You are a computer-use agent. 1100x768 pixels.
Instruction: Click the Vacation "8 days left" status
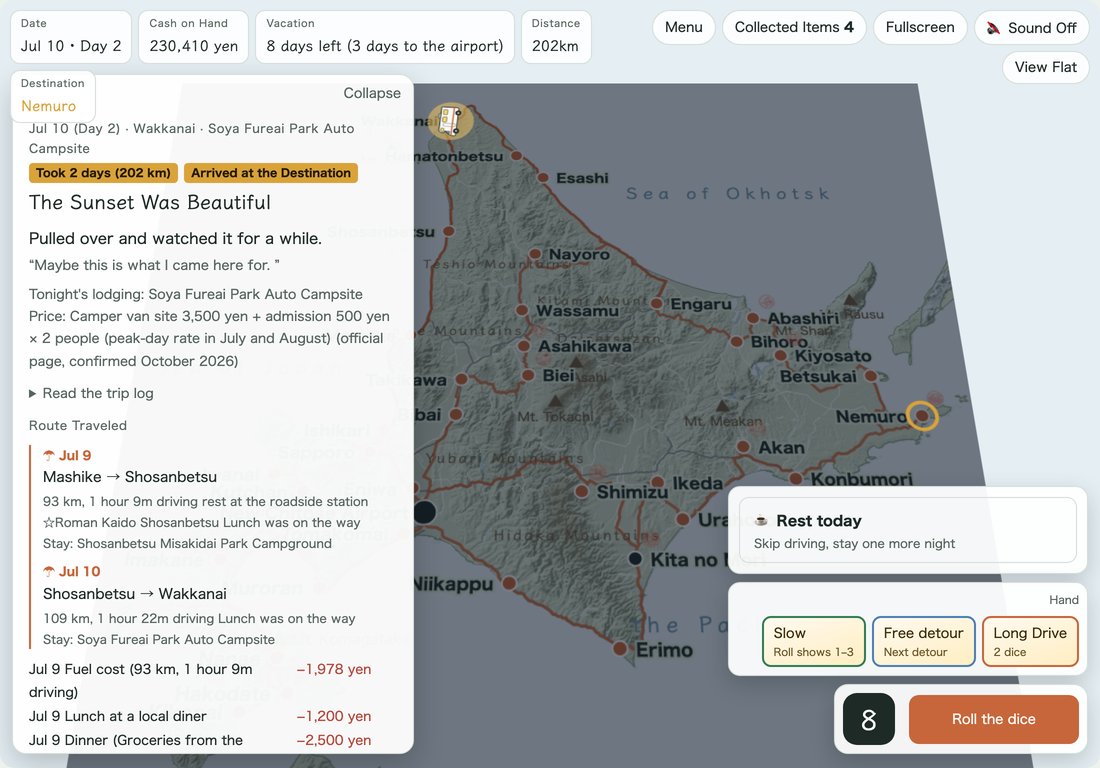(x=384, y=36)
